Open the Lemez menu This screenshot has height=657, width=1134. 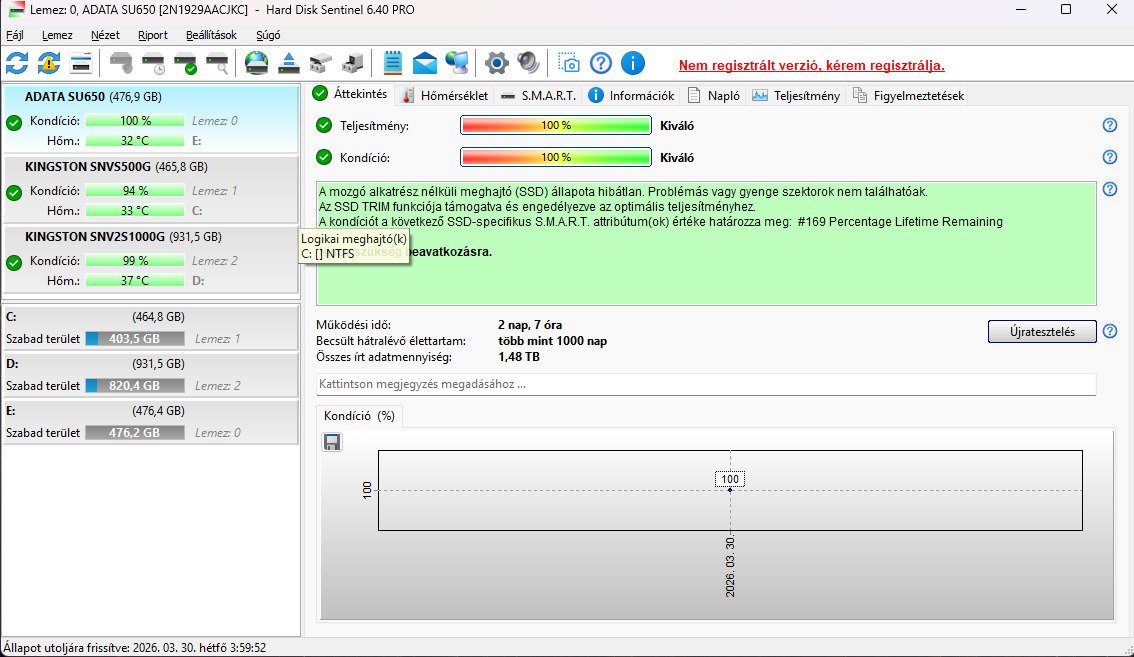click(57, 35)
